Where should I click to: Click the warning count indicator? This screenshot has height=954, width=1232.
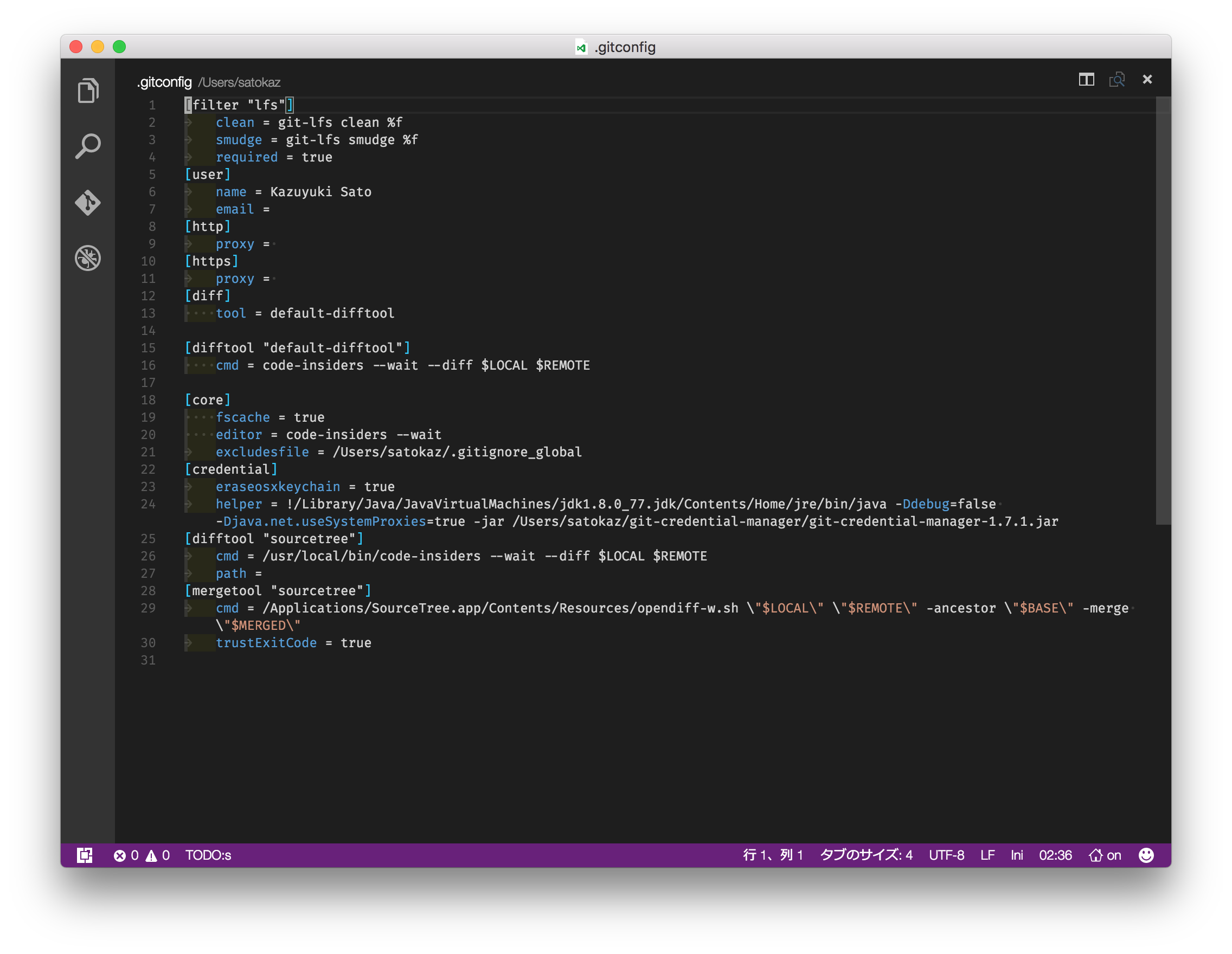click(158, 855)
